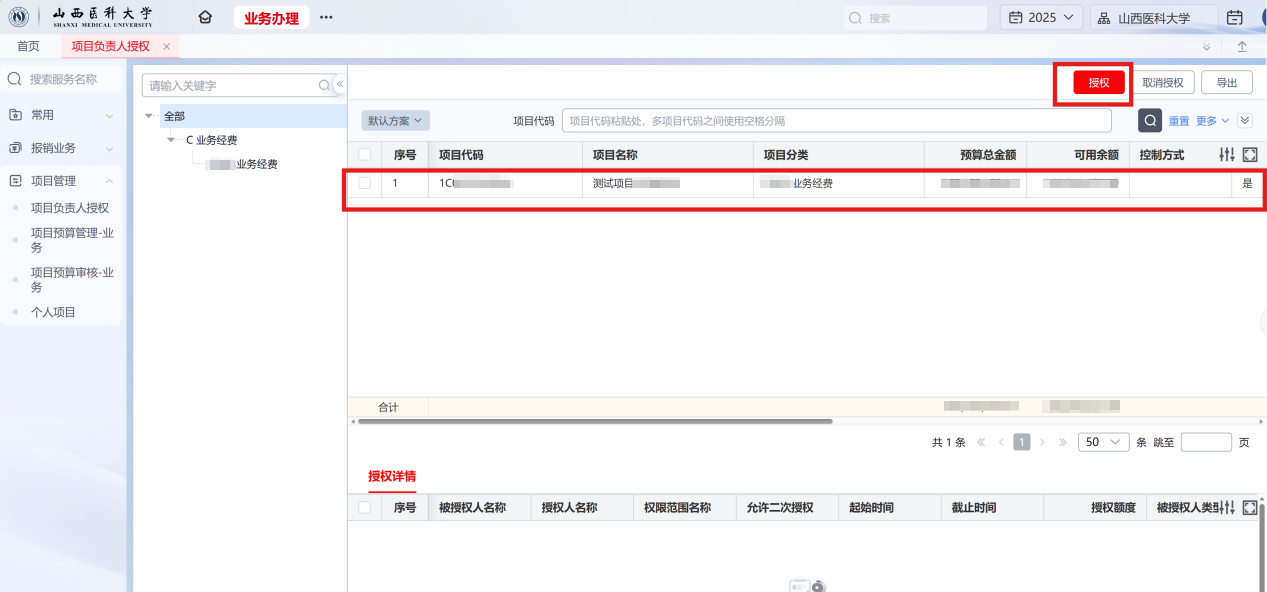Switch to the 首页 tab
The width and height of the screenshot is (1267, 592).
click(x=29, y=47)
